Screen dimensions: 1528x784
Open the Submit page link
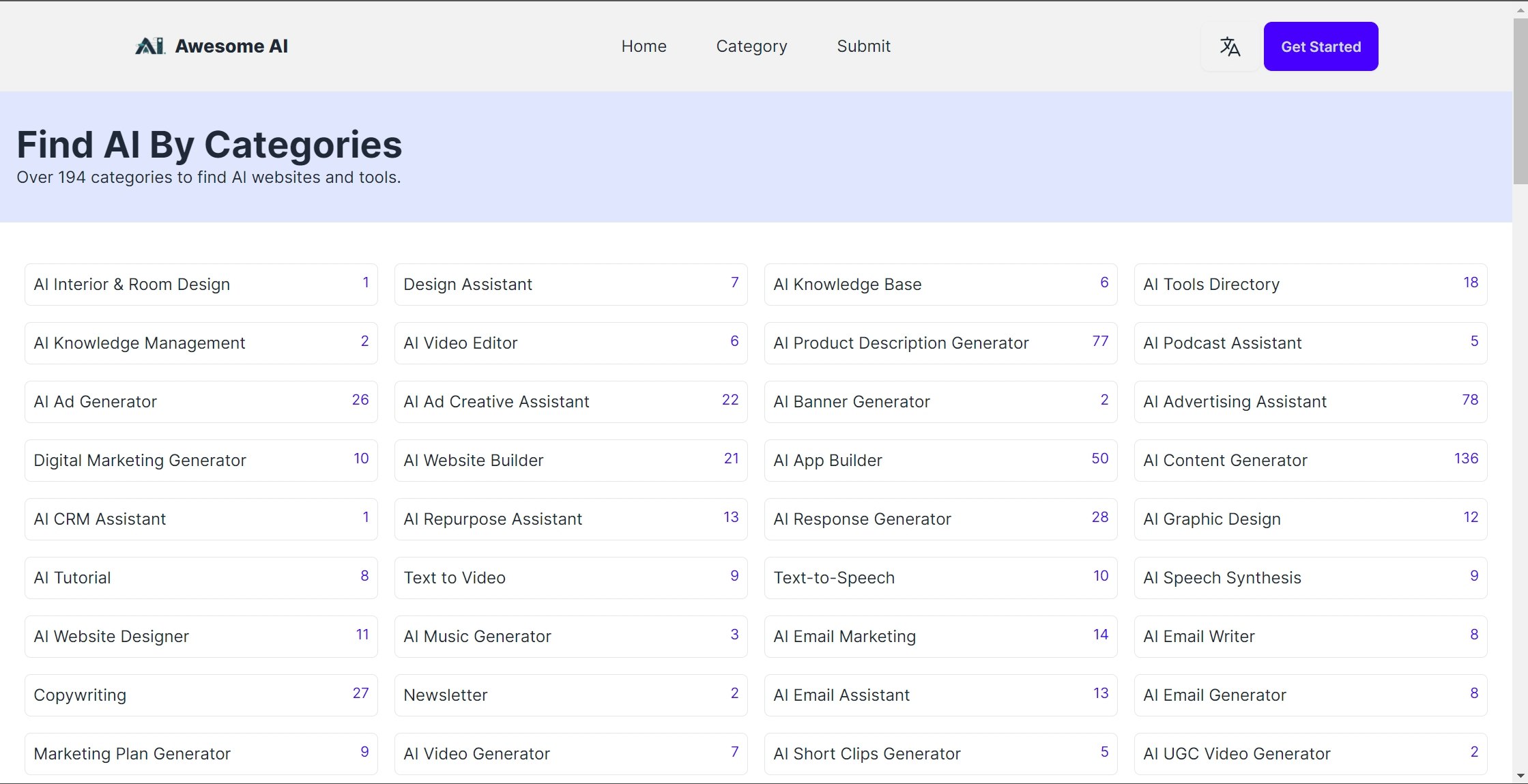pyautogui.click(x=863, y=46)
